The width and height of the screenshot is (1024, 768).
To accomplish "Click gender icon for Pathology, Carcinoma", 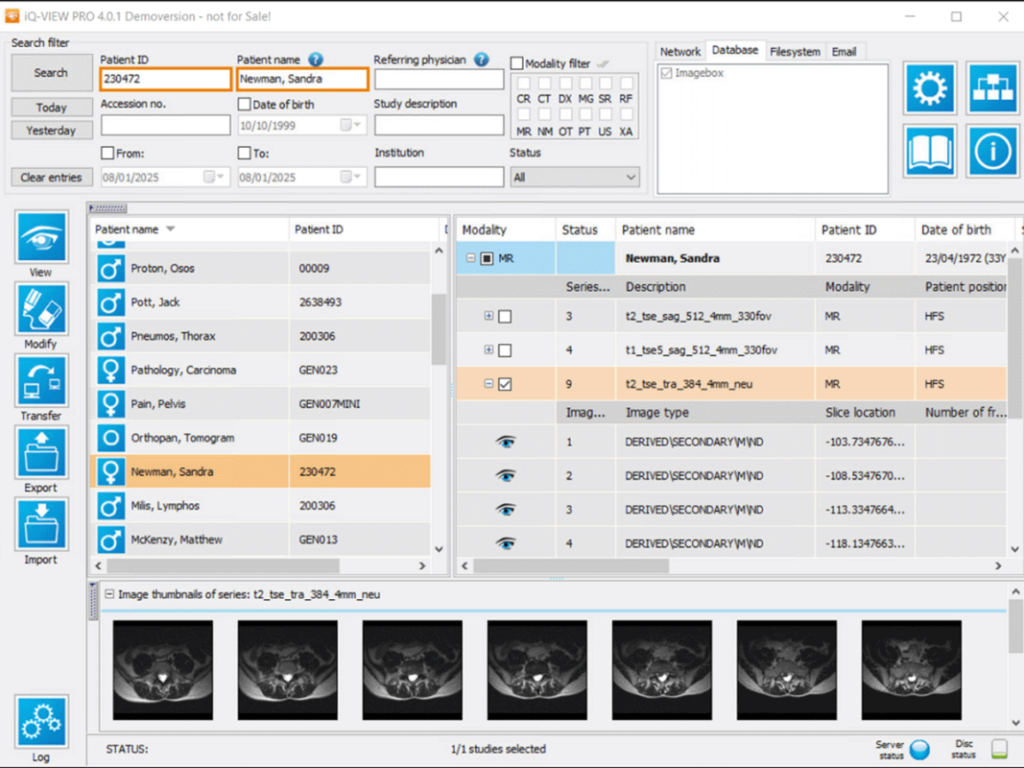I will (x=111, y=370).
